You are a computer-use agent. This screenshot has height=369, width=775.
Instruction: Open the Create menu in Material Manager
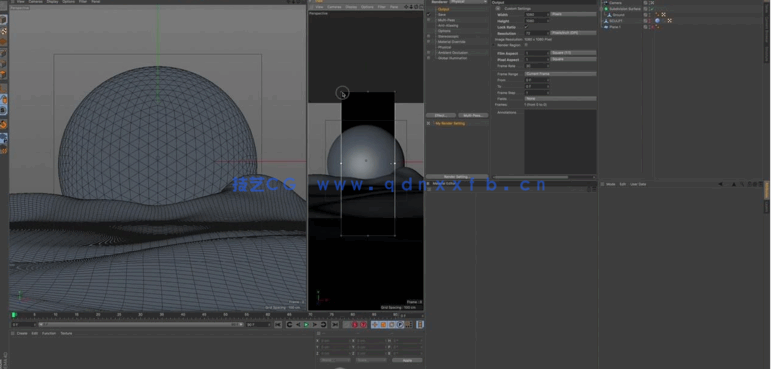pos(22,333)
